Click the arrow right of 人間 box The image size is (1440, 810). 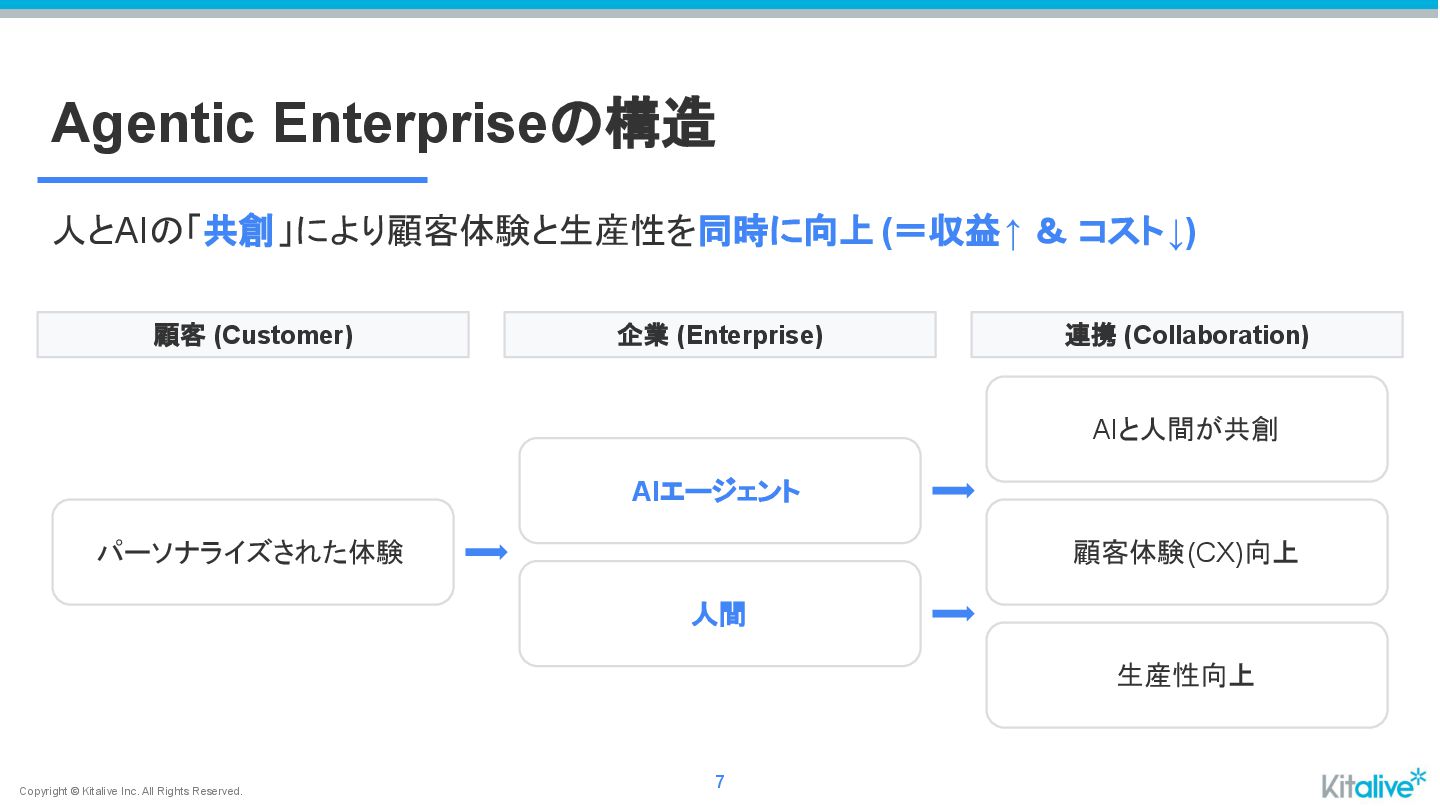(x=953, y=613)
